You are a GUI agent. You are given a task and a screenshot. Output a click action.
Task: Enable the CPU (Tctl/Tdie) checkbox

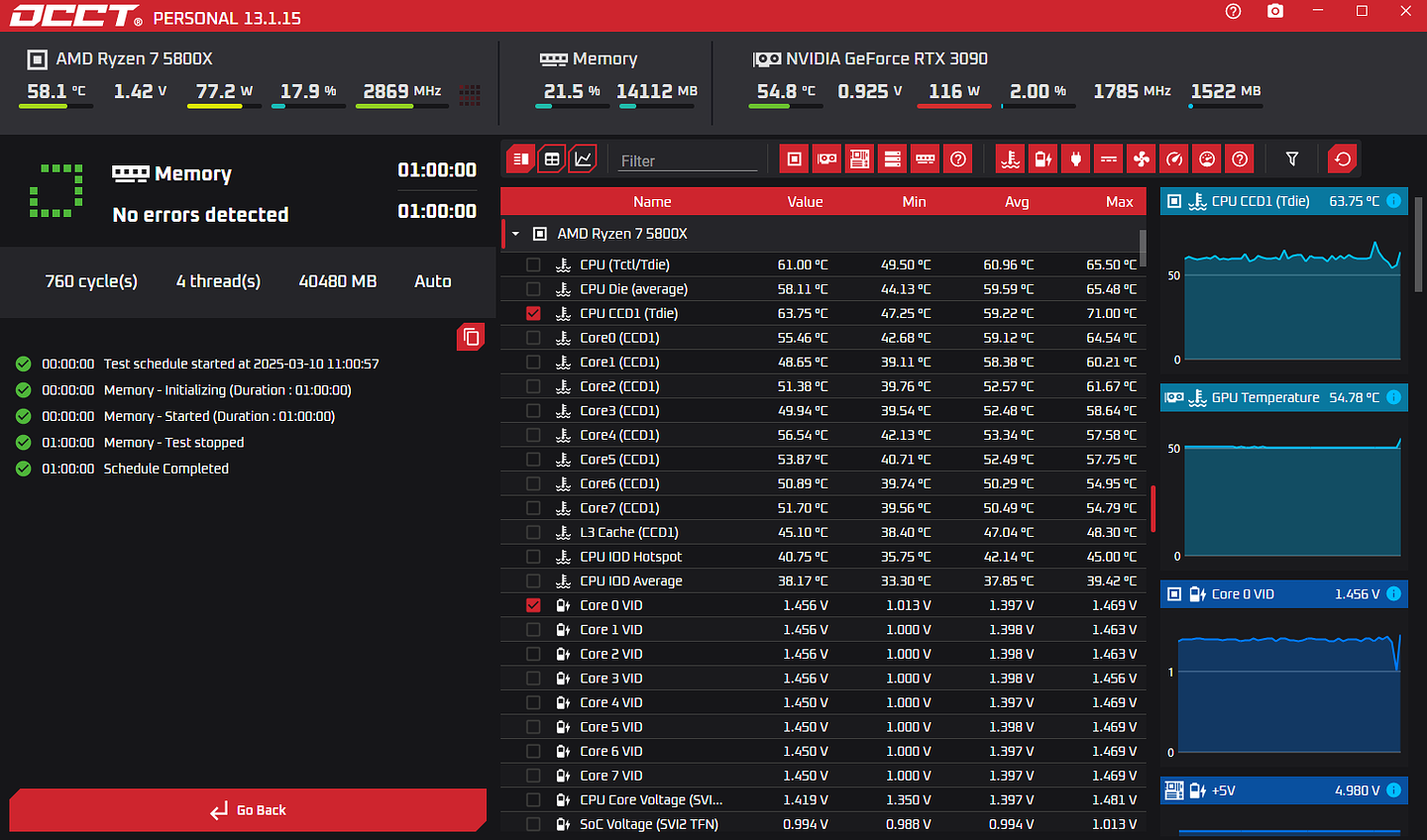[x=533, y=264]
